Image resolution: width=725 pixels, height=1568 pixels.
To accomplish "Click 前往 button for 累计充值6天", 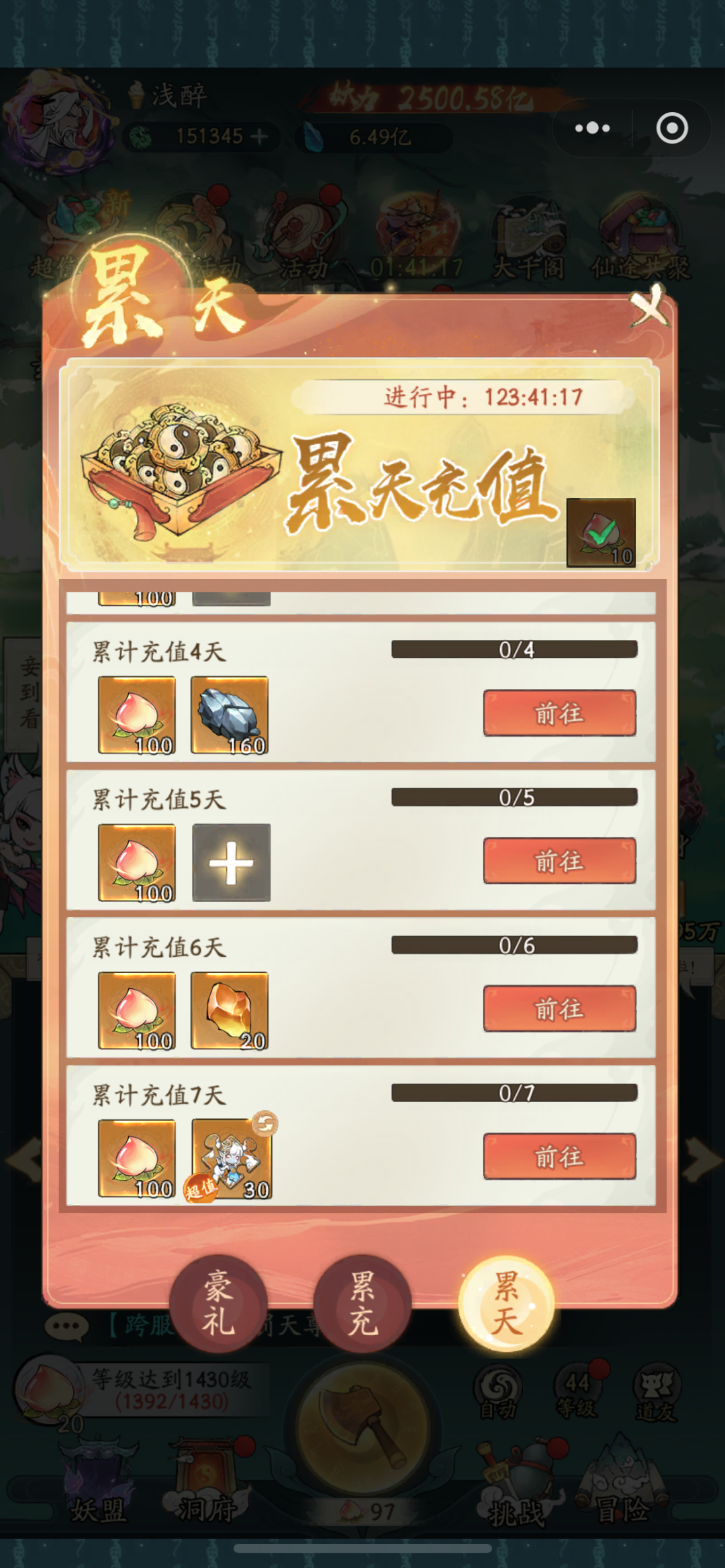I will [x=559, y=1008].
